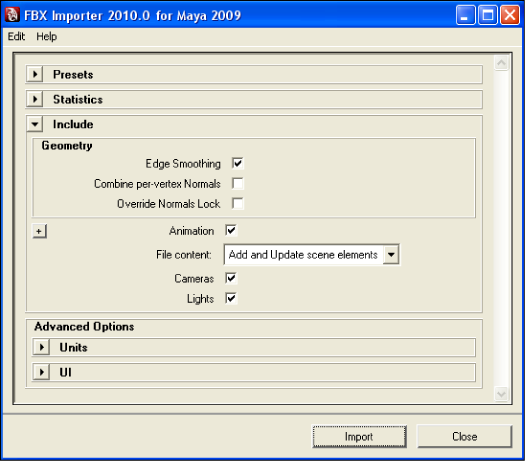Enable Override Normals Lock checkbox

238,203
